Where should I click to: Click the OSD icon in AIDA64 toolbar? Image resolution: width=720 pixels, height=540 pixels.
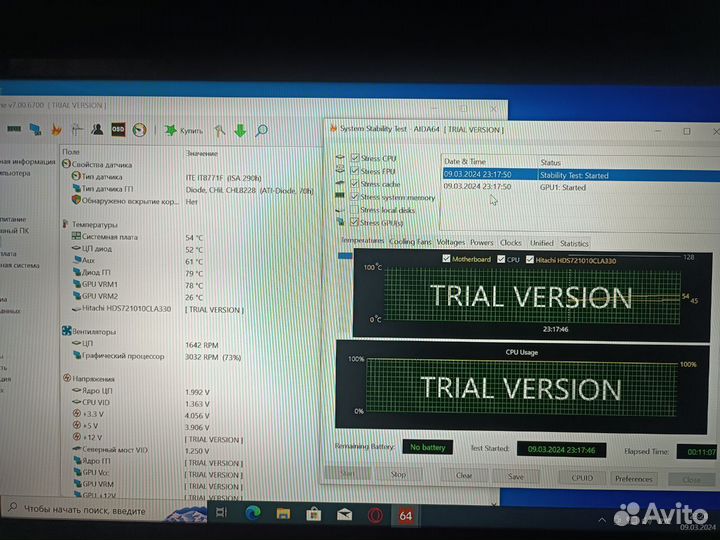point(119,129)
